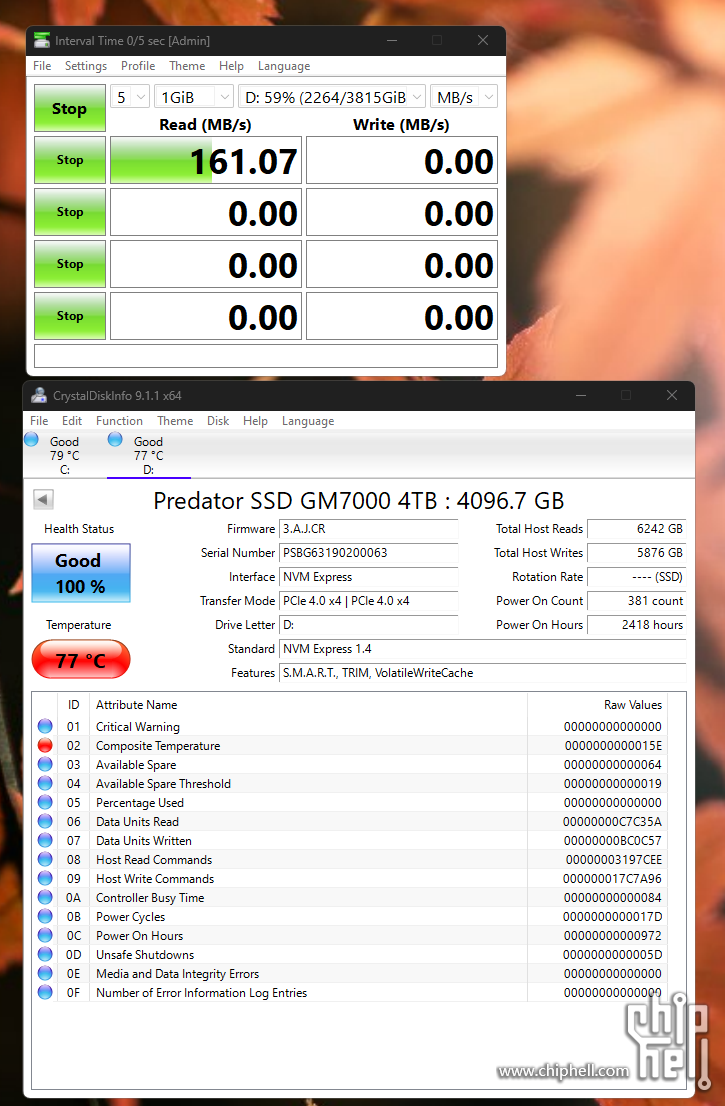The width and height of the screenshot is (725, 1106).
Task: Click the Total Host Writes value 5876 GB
Action: pyautogui.click(x=636, y=553)
